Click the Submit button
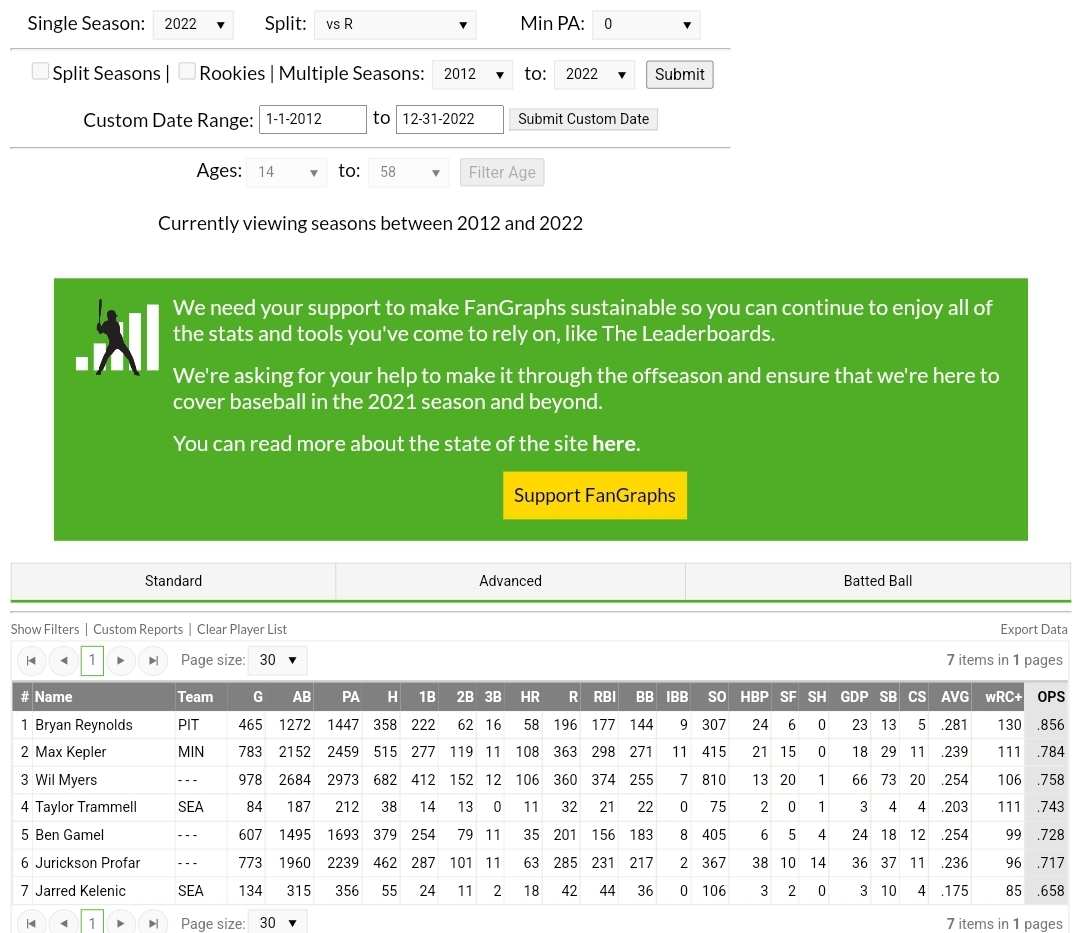1079x933 pixels. (x=679, y=74)
